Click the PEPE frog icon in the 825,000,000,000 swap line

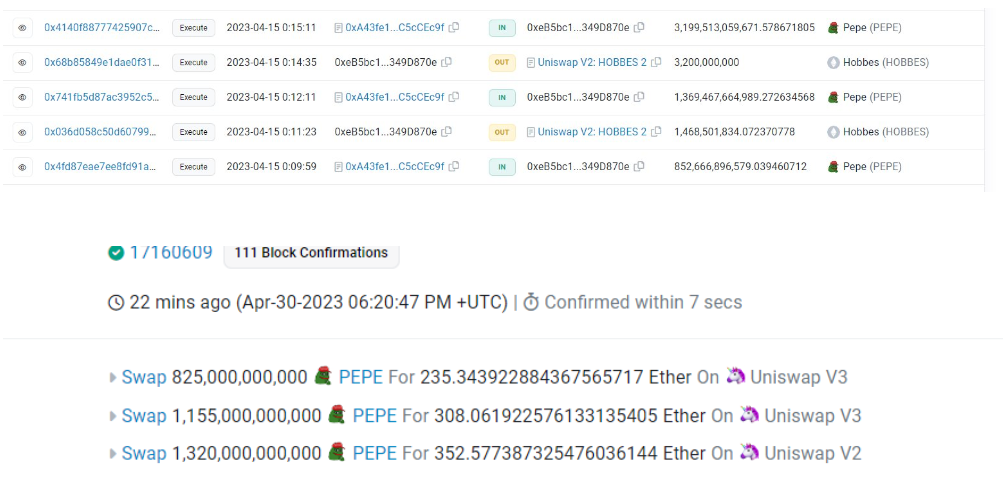(323, 377)
